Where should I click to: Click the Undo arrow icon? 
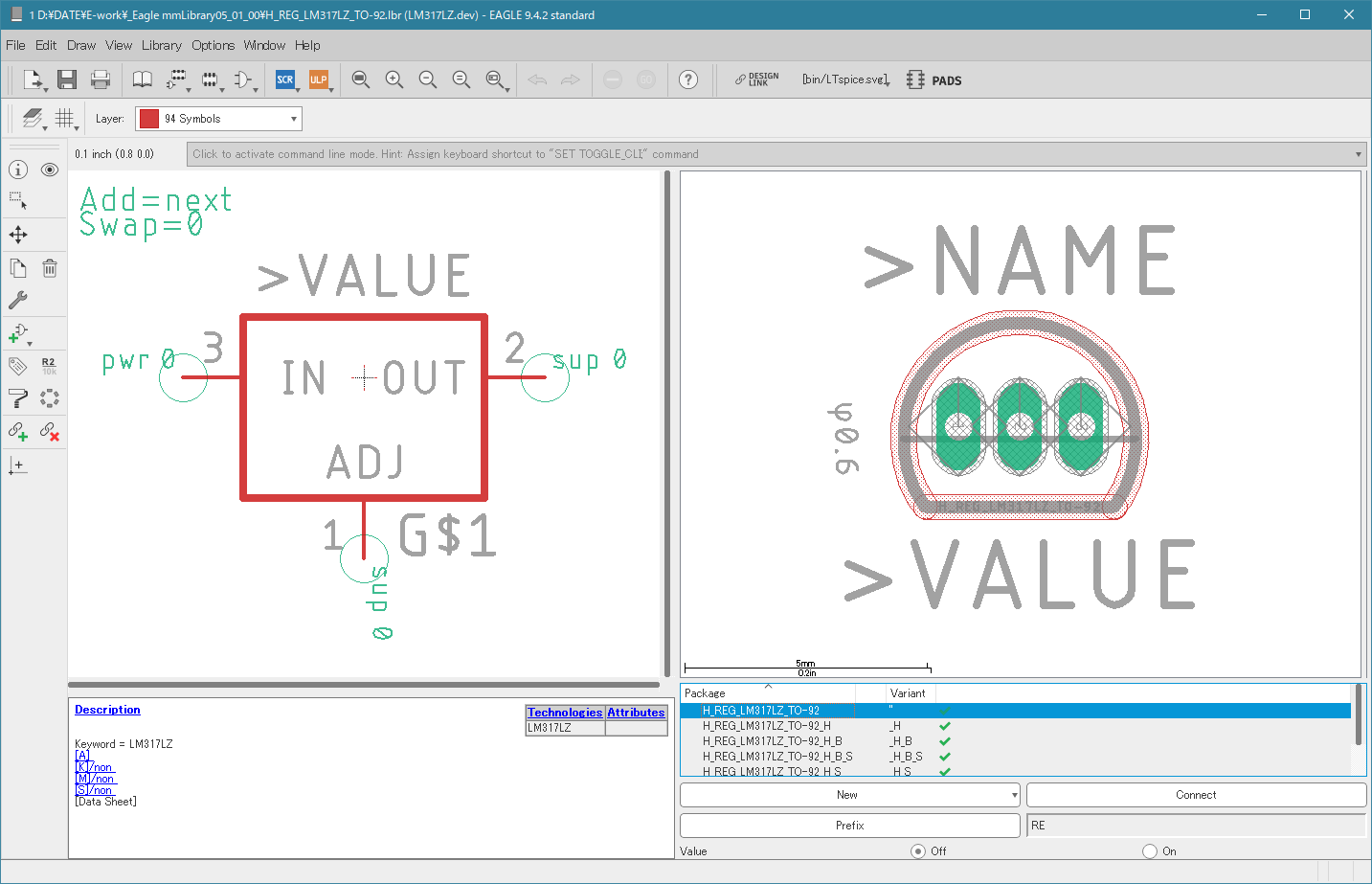[537, 79]
